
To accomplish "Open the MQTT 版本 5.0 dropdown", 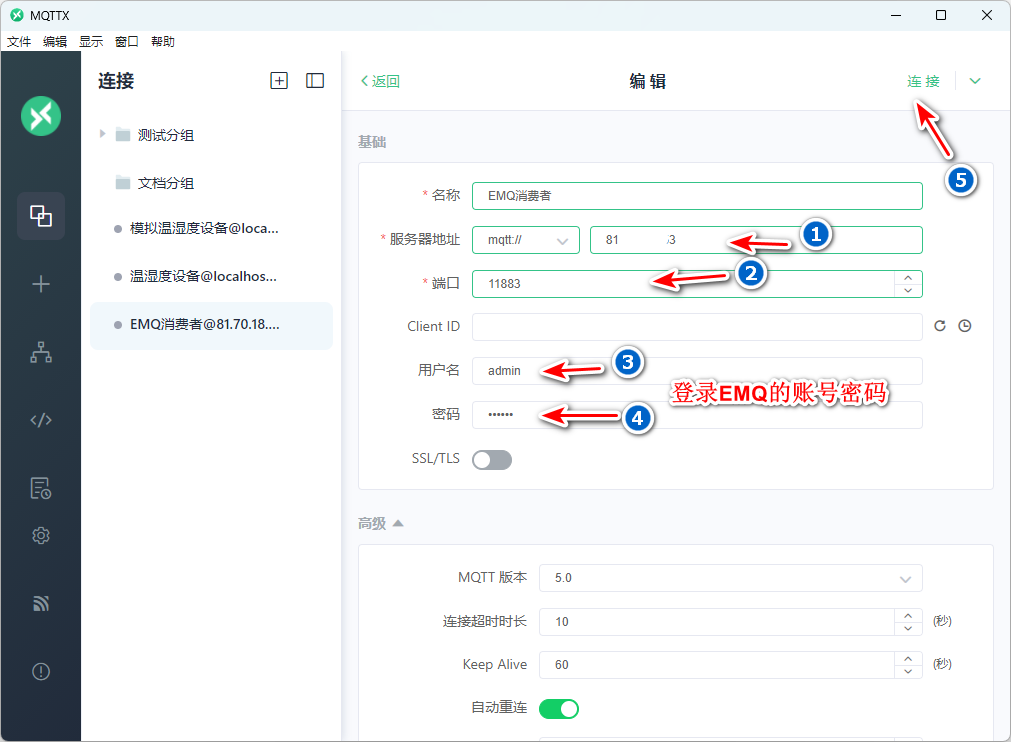I will pyautogui.click(x=730, y=578).
